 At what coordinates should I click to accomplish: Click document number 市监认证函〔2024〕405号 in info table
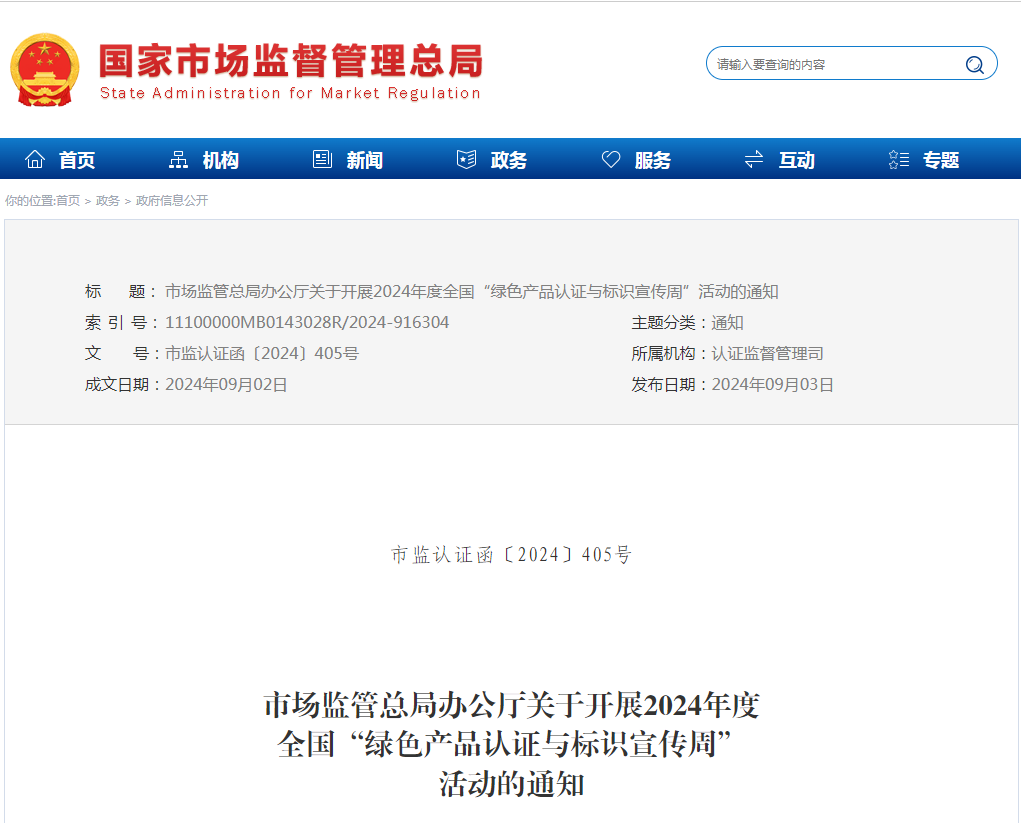click(x=262, y=354)
